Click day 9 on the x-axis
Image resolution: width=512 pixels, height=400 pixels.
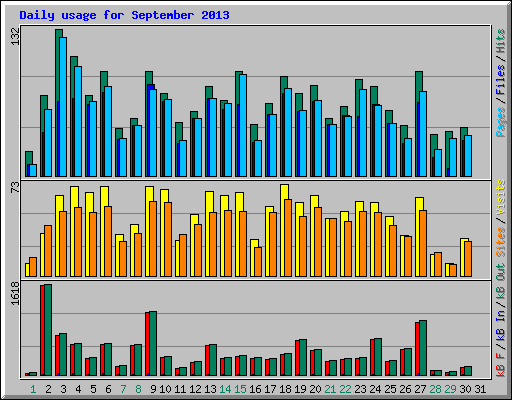tap(153, 389)
